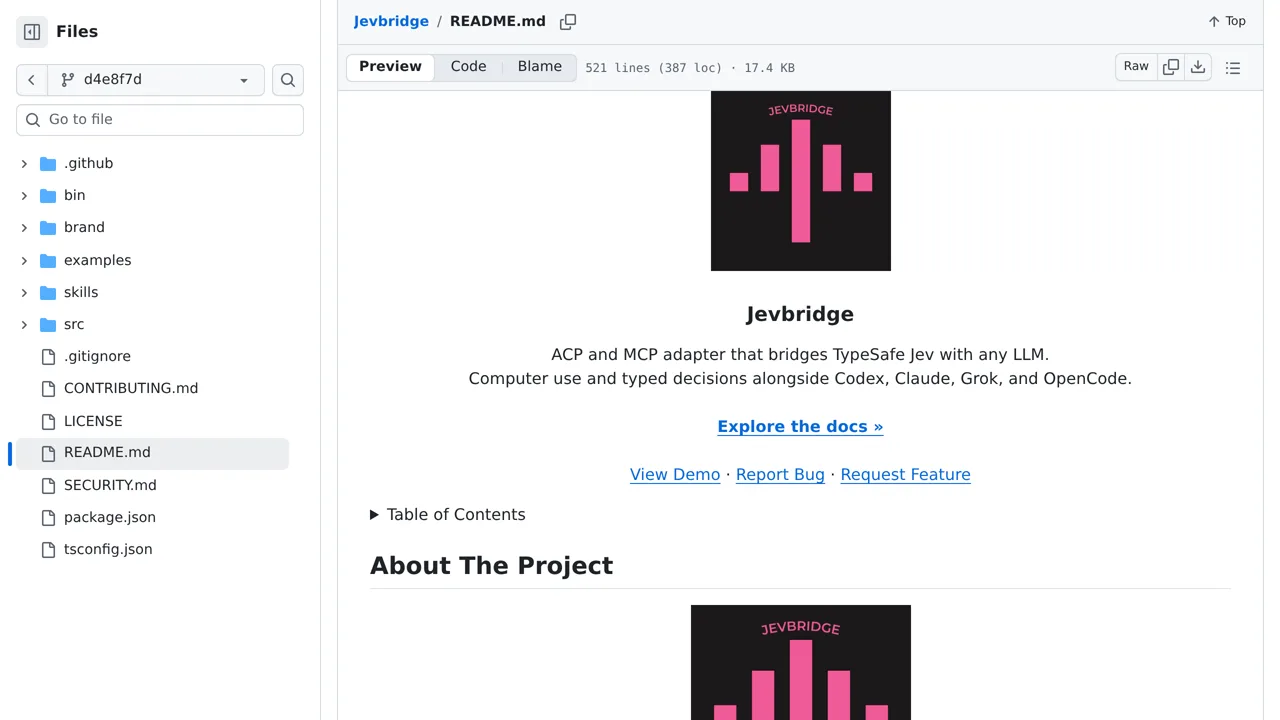Click the LICENSE file icon

pyautogui.click(x=48, y=421)
